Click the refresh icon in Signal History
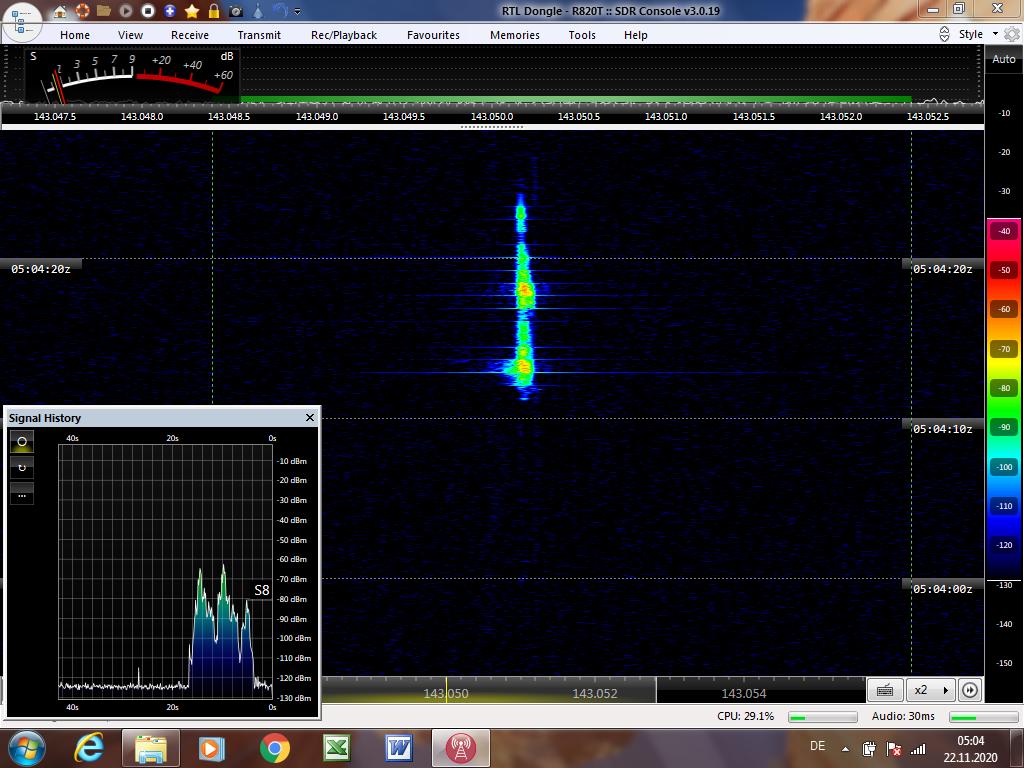Viewport: 1024px width, 768px height. pyautogui.click(x=22, y=468)
